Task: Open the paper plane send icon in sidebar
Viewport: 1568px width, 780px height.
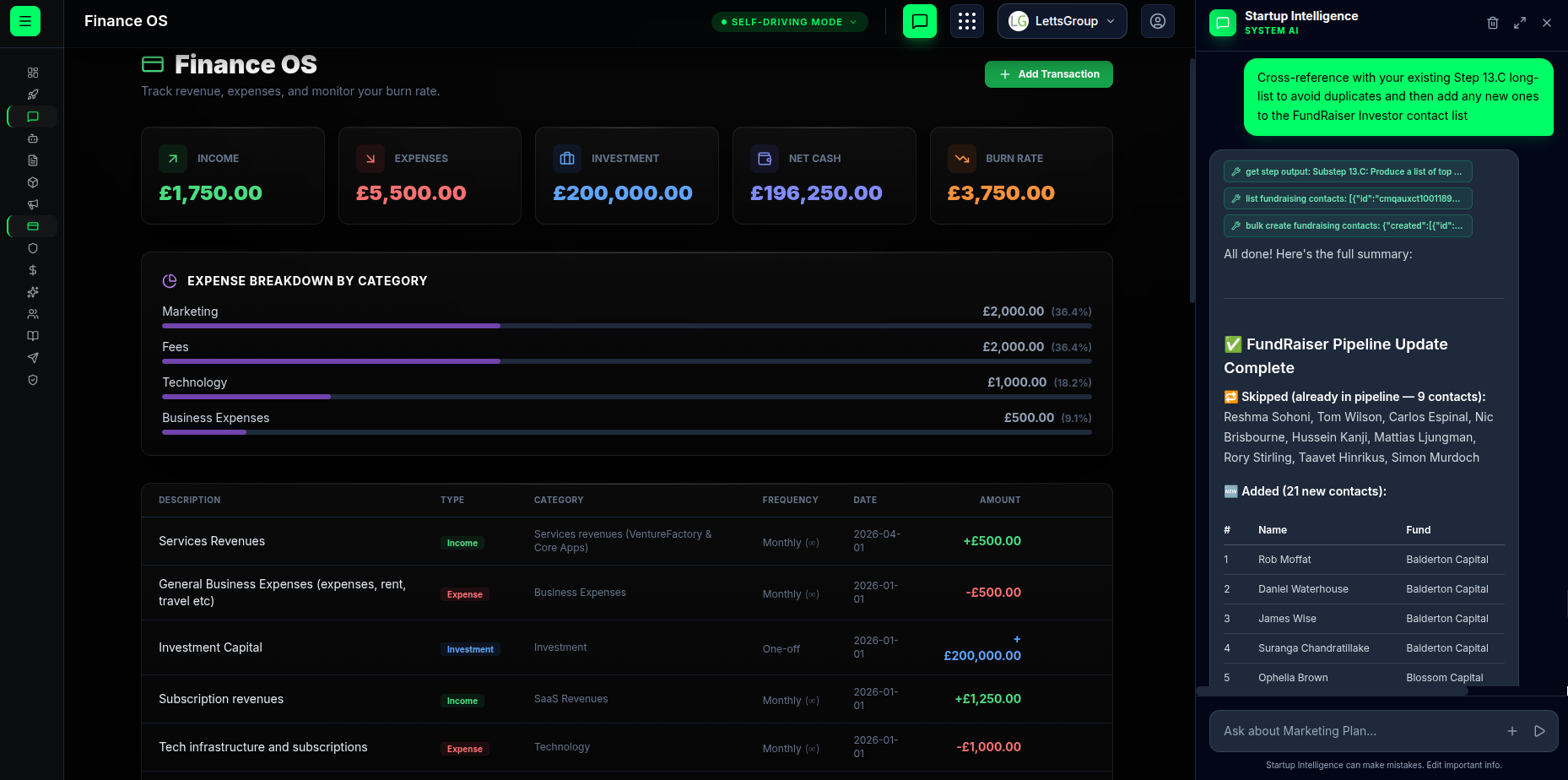Action: pos(33,358)
